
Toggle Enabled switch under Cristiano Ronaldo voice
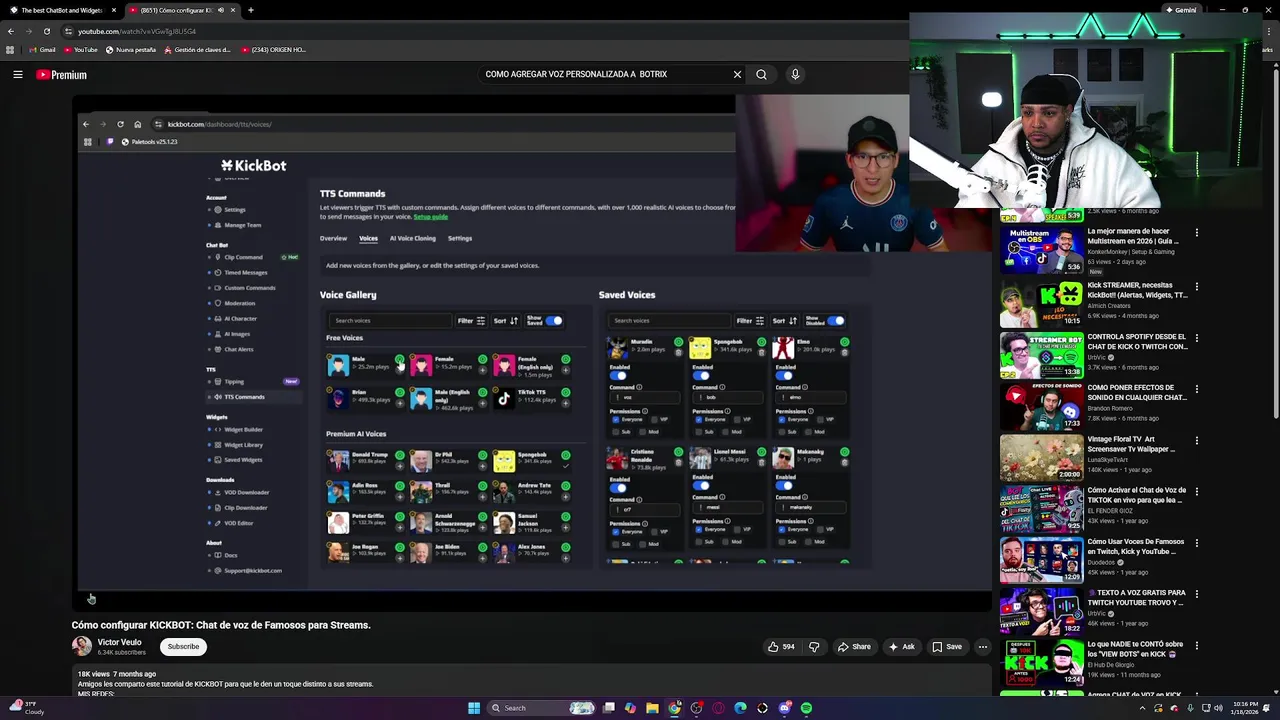point(619,488)
